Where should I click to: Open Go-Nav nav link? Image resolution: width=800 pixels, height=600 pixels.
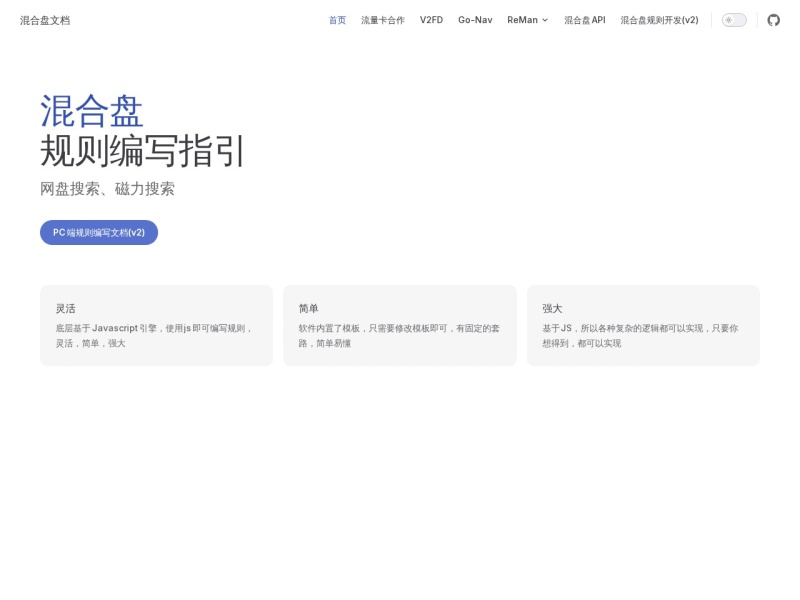point(475,20)
